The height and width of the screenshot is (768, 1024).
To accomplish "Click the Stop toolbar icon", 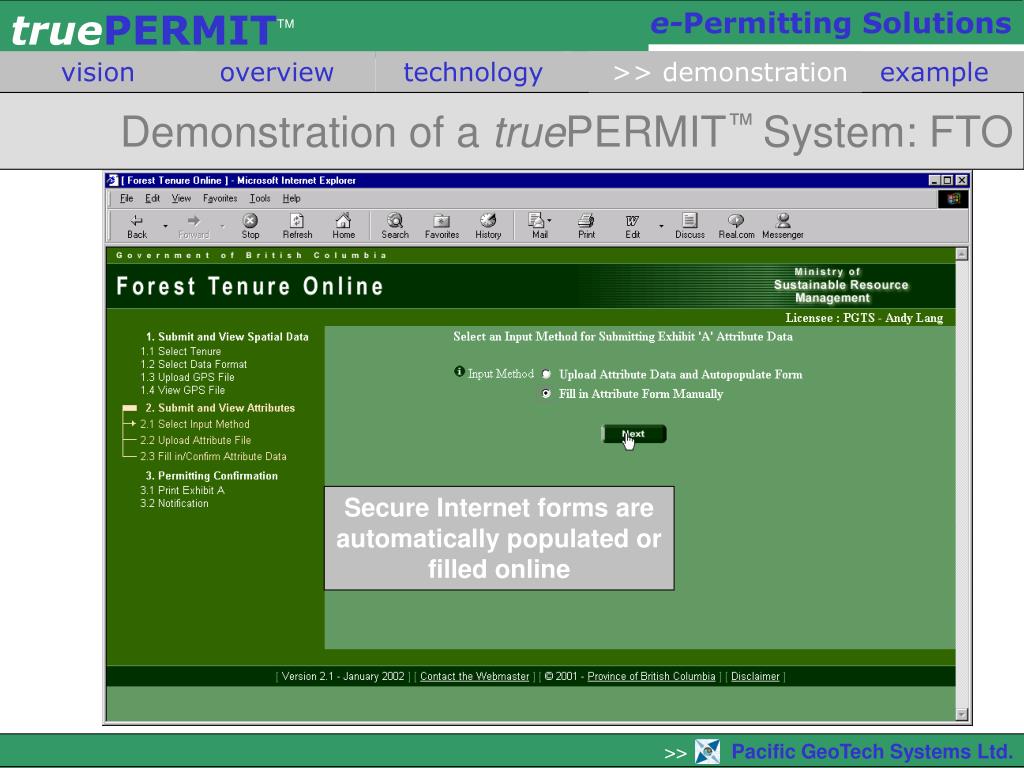I will pyautogui.click(x=250, y=226).
